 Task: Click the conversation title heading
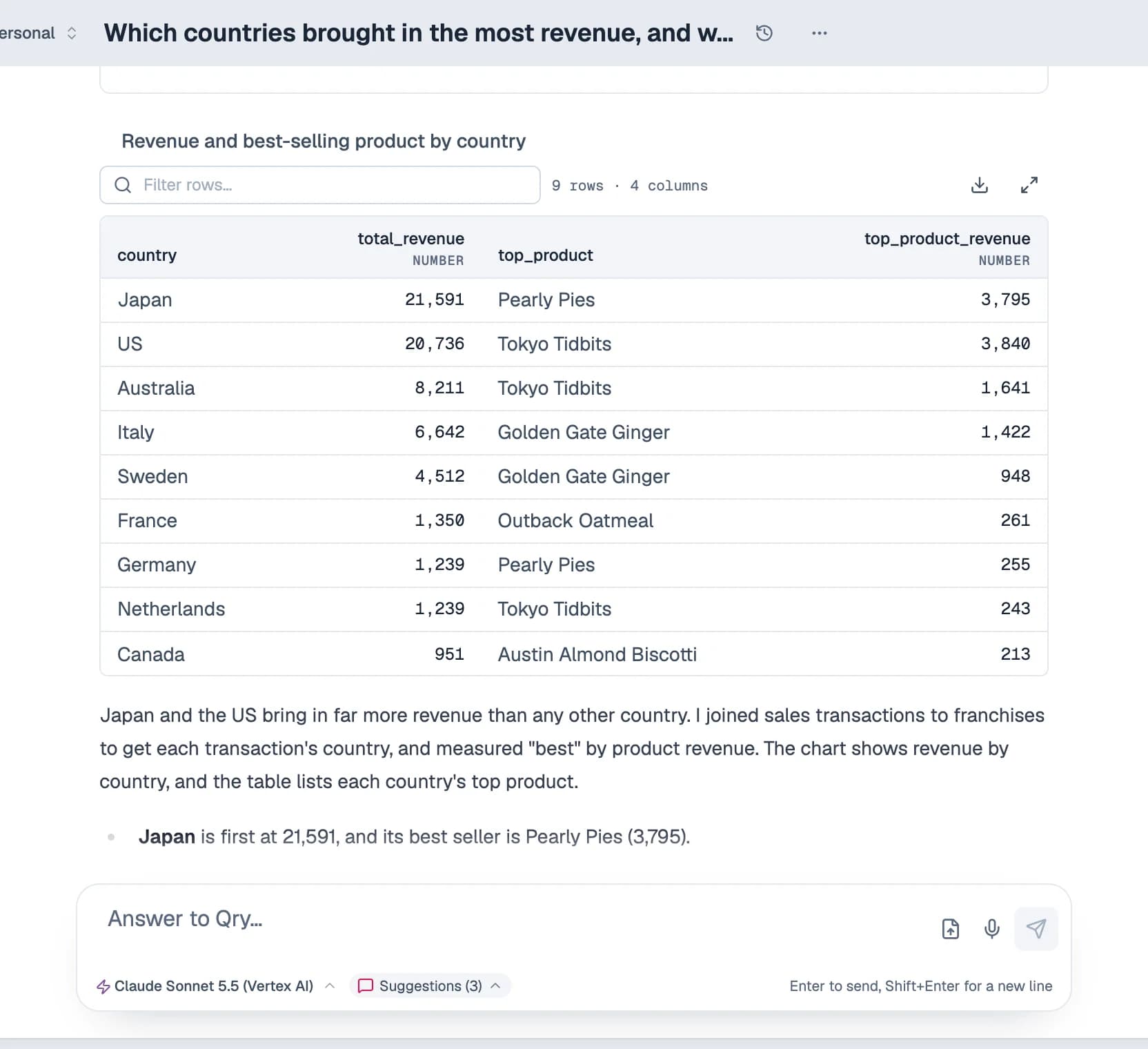[419, 33]
